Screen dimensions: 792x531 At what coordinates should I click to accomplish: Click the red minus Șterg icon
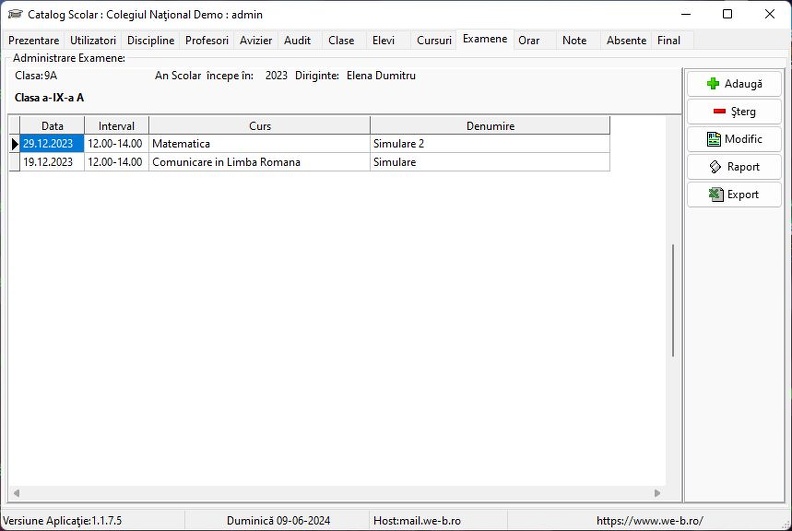[x=719, y=111]
